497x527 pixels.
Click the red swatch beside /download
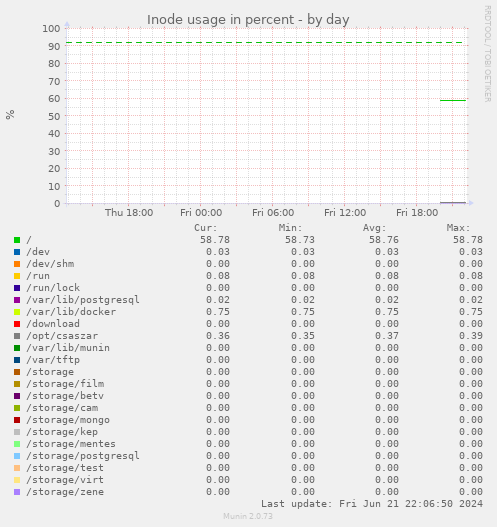pyautogui.click(x=17, y=324)
